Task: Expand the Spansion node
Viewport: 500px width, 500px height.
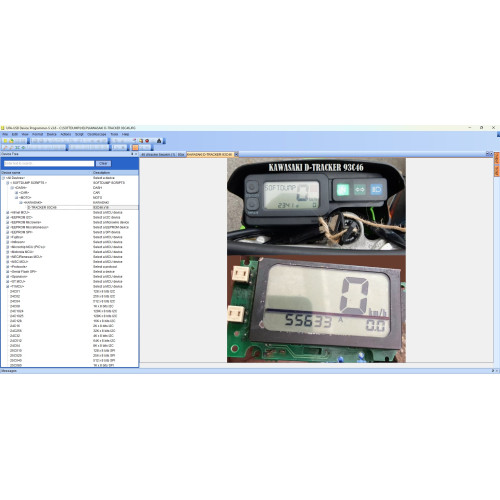Action: [x=8, y=276]
